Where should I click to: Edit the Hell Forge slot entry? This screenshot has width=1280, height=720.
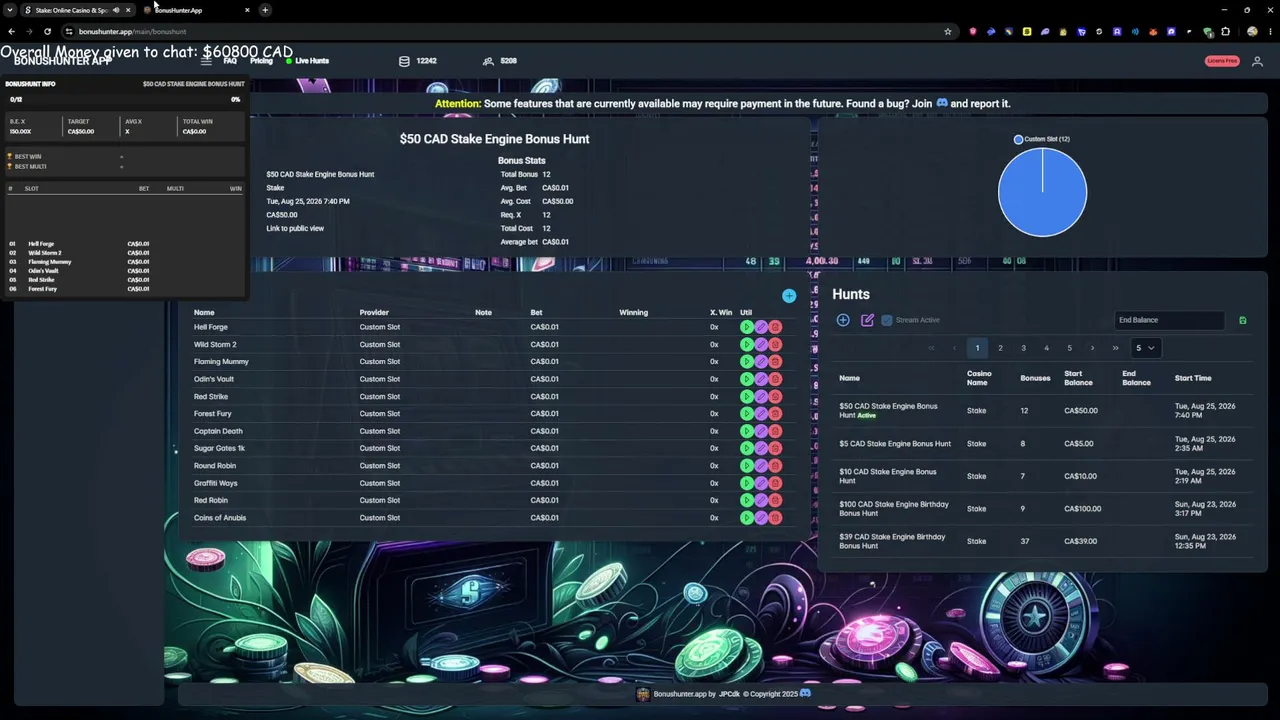[761, 327]
